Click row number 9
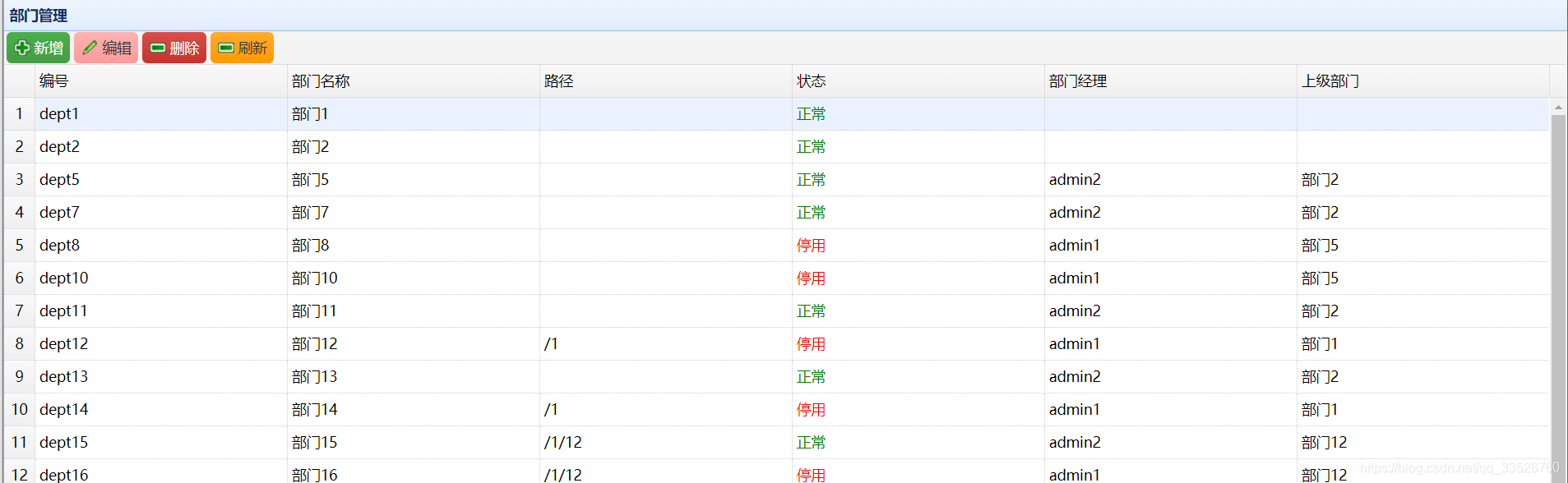The height and width of the screenshot is (483, 1568). (20, 377)
